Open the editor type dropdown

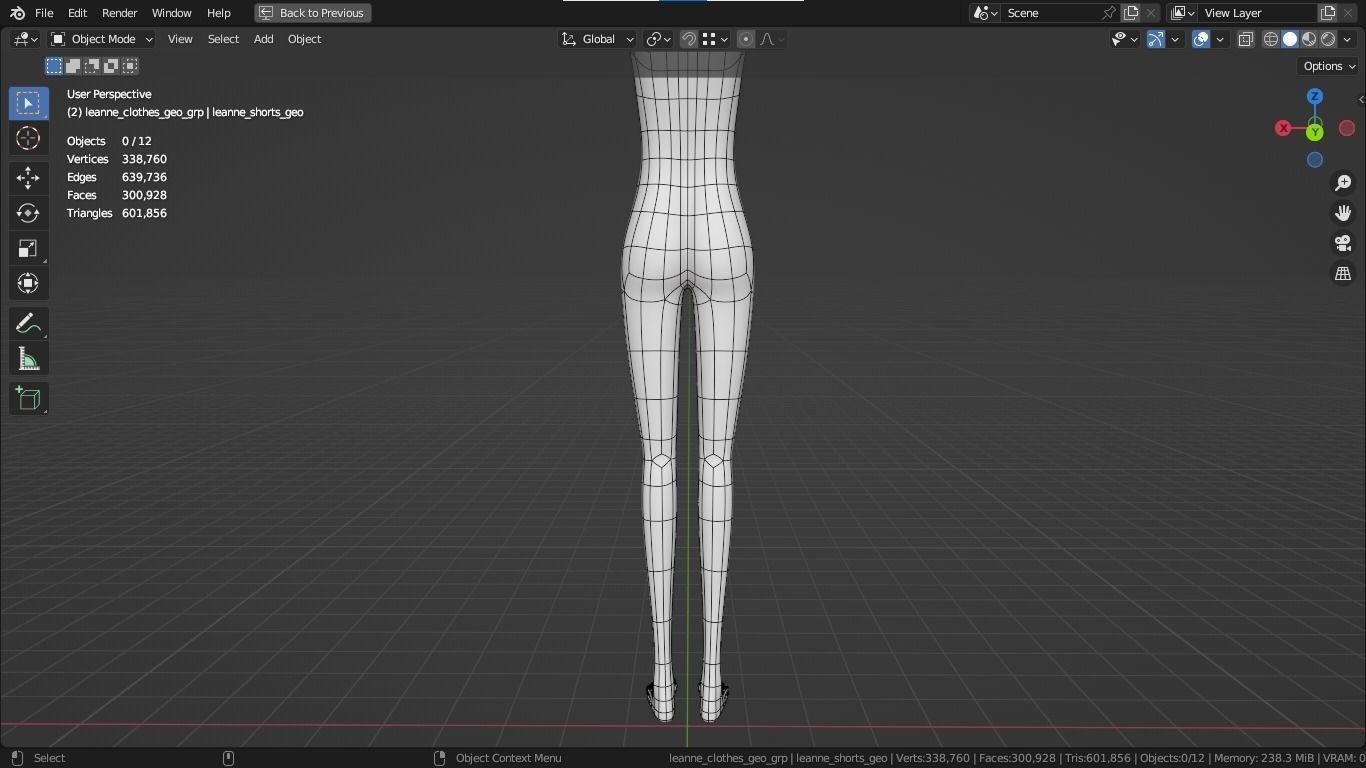point(25,39)
